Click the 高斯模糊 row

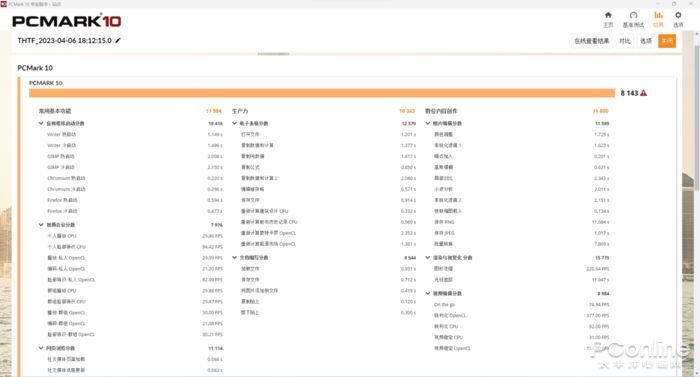point(521,167)
